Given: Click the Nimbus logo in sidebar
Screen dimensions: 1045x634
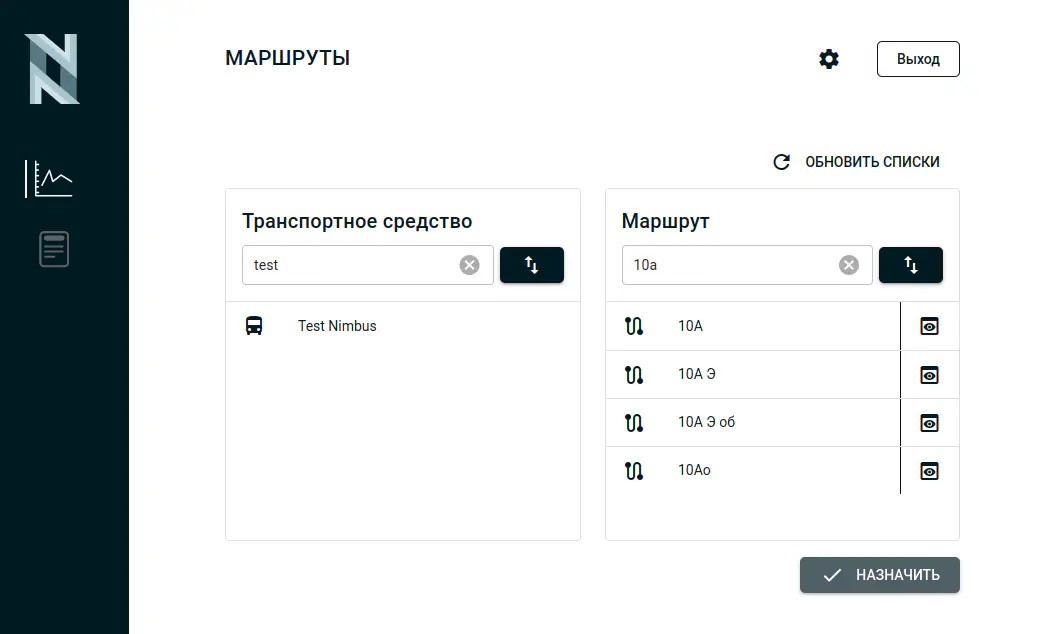Looking at the screenshot, I should 52,69.
